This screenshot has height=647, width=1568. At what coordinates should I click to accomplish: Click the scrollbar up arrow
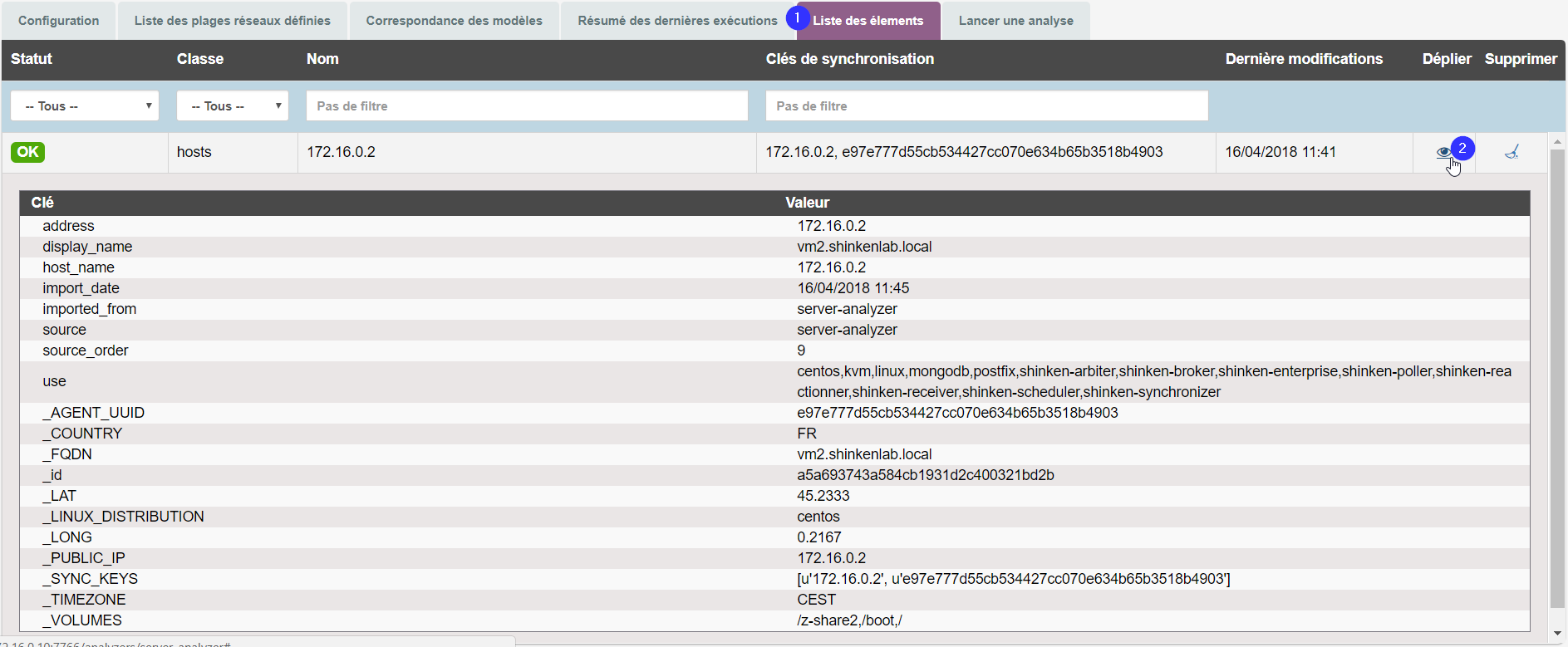[x=1557, y=141]
